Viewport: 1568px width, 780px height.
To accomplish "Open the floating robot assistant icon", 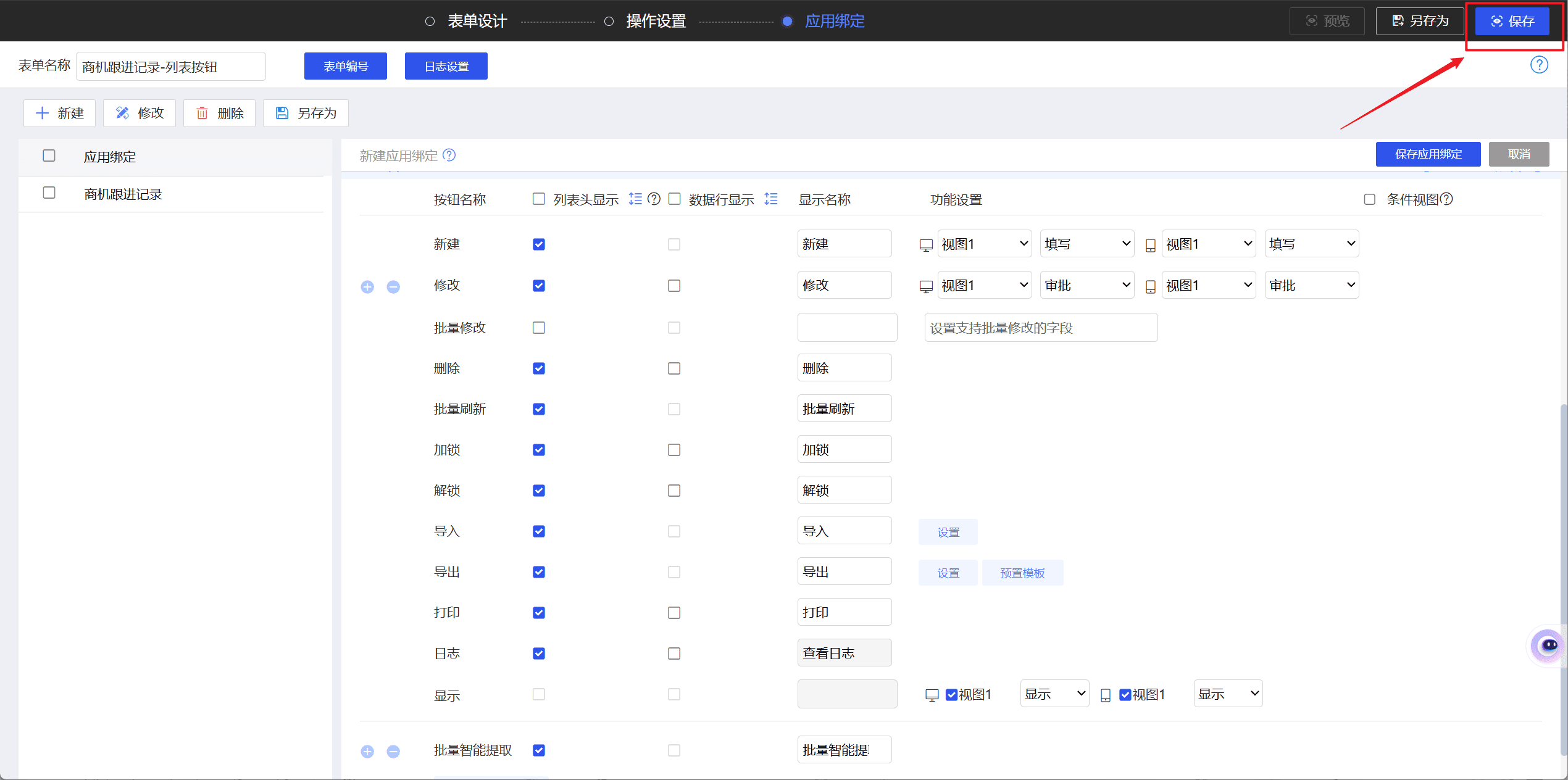I will 1548,645.
